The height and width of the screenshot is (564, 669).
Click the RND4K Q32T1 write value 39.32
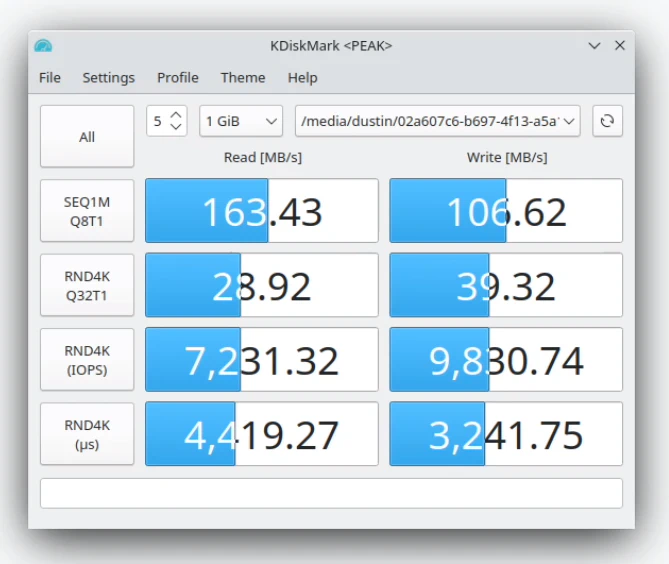(506, 285)
